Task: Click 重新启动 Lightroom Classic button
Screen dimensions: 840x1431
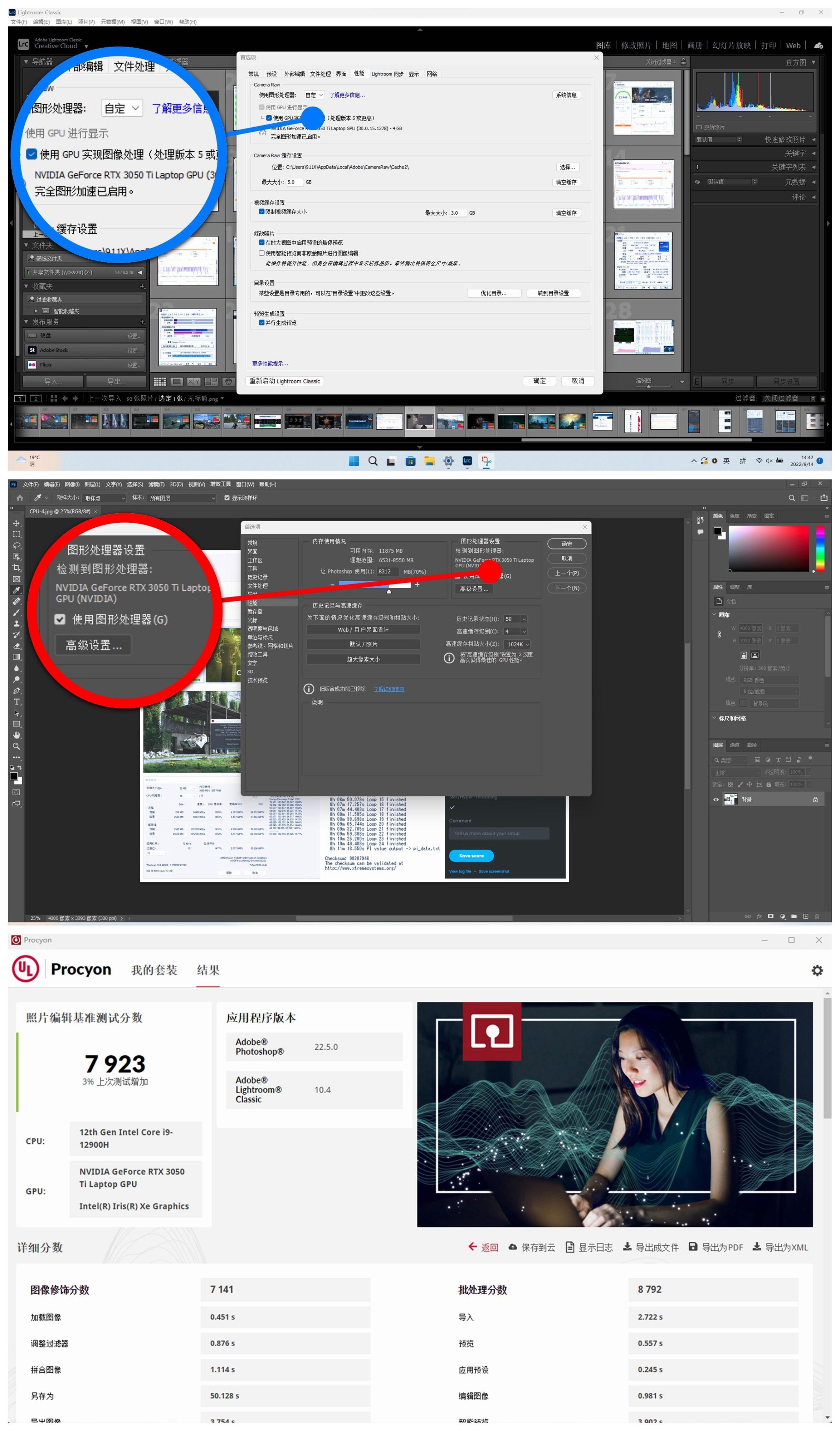Action: pyautogui.click(x=284, y=381)
